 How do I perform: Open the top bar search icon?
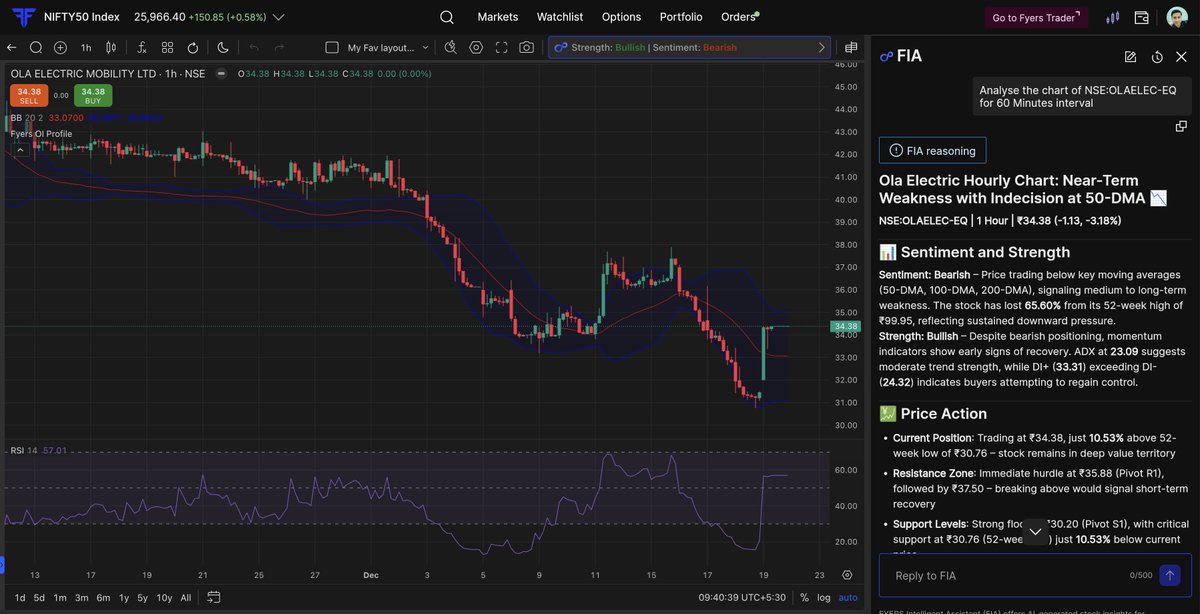(x=446, y=17)
